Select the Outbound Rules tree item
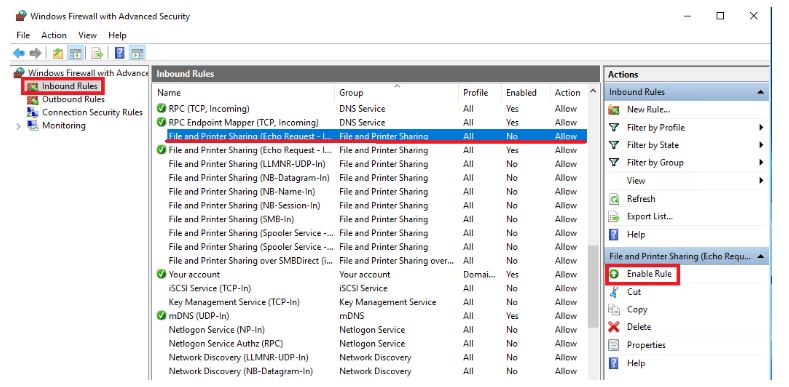This screenshot has height=387, width=789. coord(73,99)
